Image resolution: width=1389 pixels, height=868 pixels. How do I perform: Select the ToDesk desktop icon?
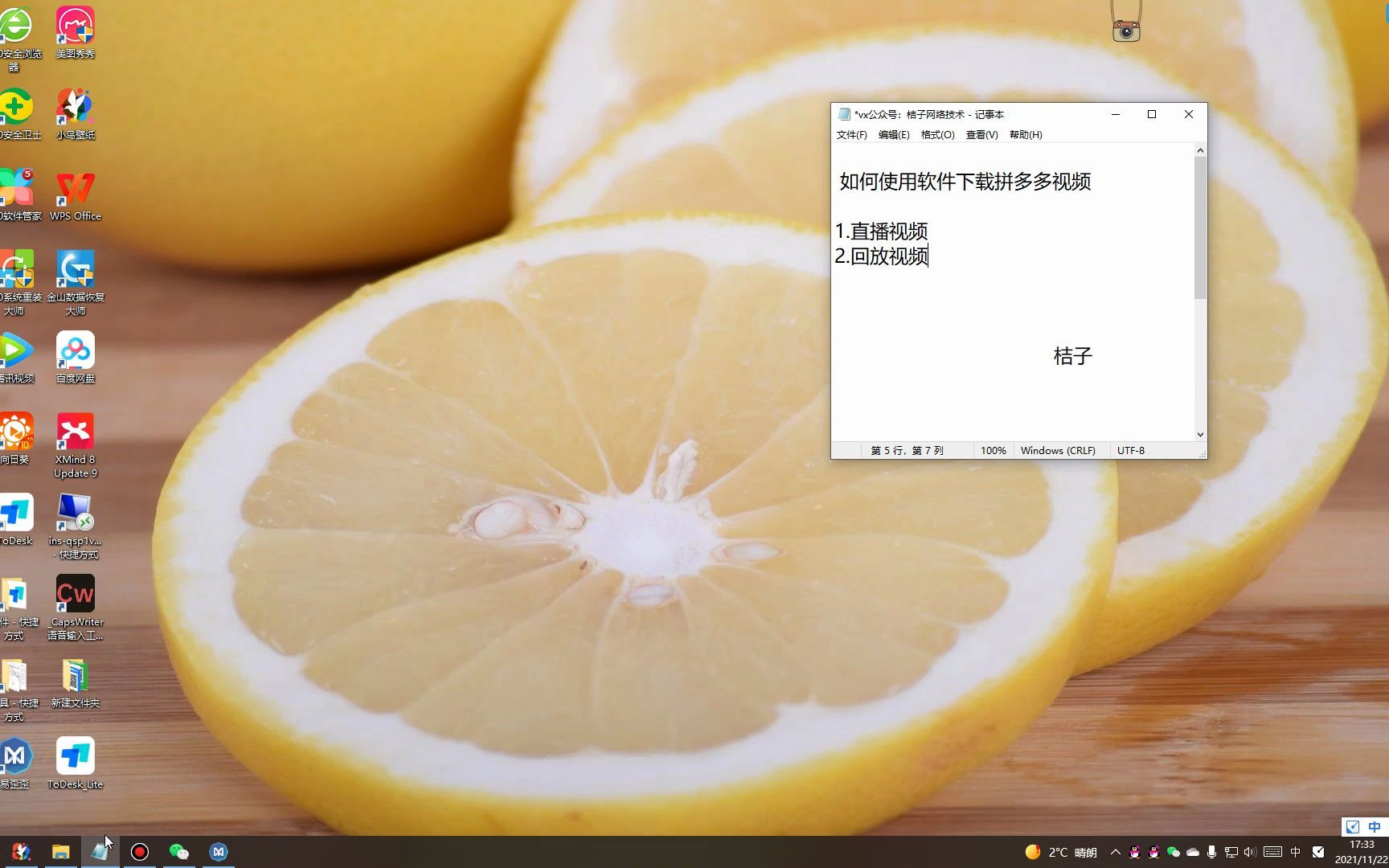tap(16, 520)
